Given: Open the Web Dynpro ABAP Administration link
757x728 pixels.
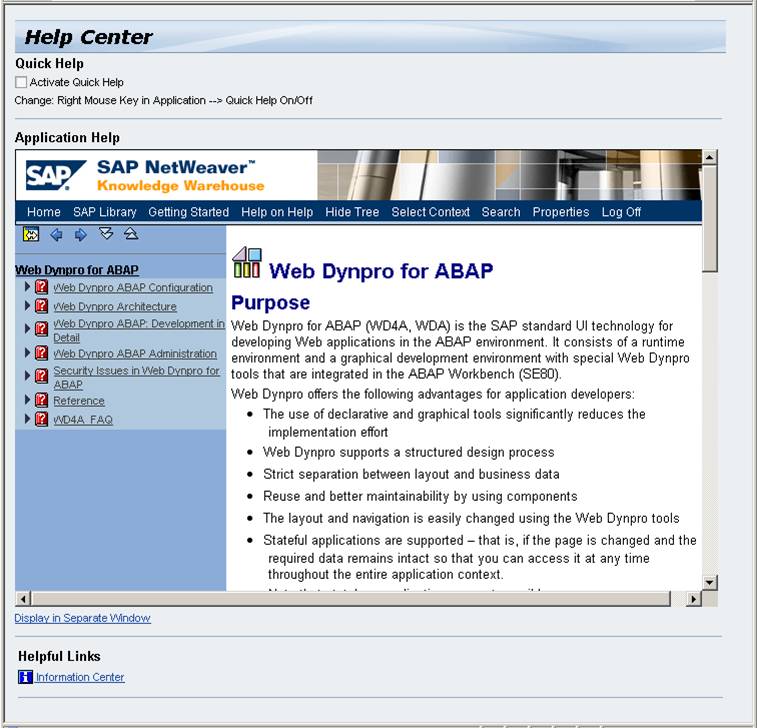Looking at the screenshot, I should (x=134, y=354).
